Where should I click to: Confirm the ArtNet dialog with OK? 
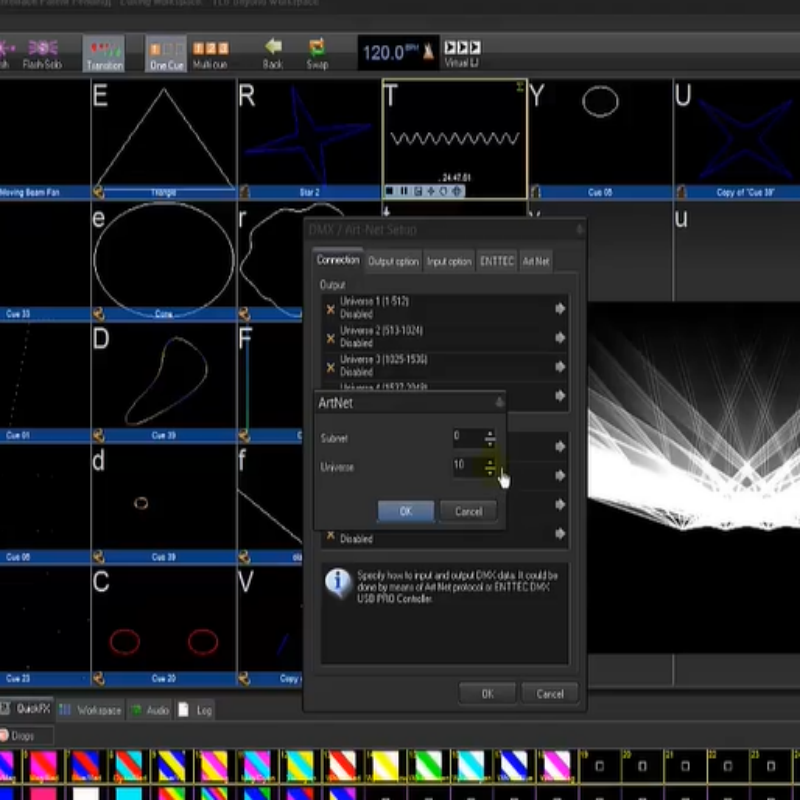click(405, 511)
